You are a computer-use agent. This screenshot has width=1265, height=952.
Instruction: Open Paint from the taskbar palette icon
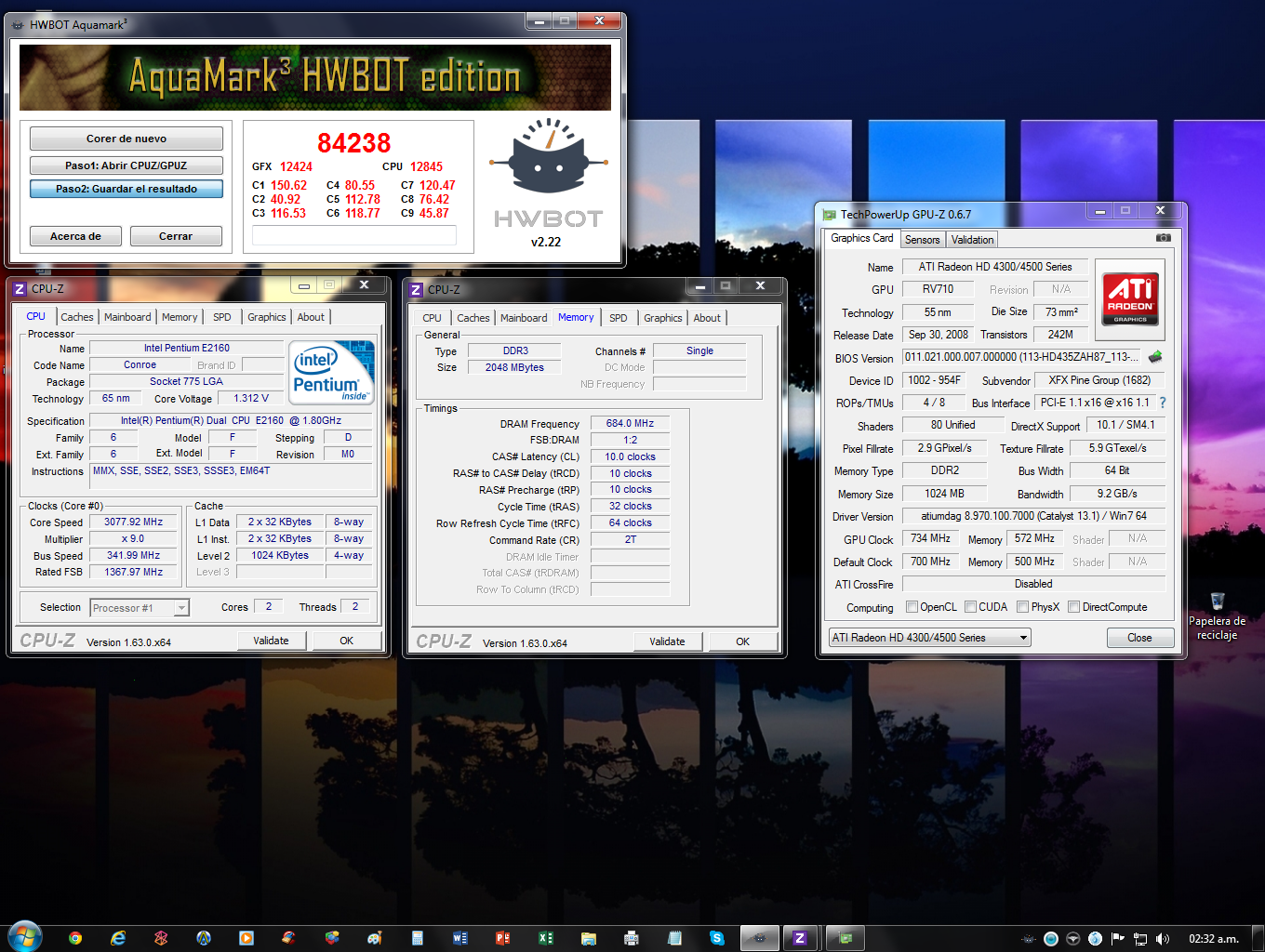(374, 938)
